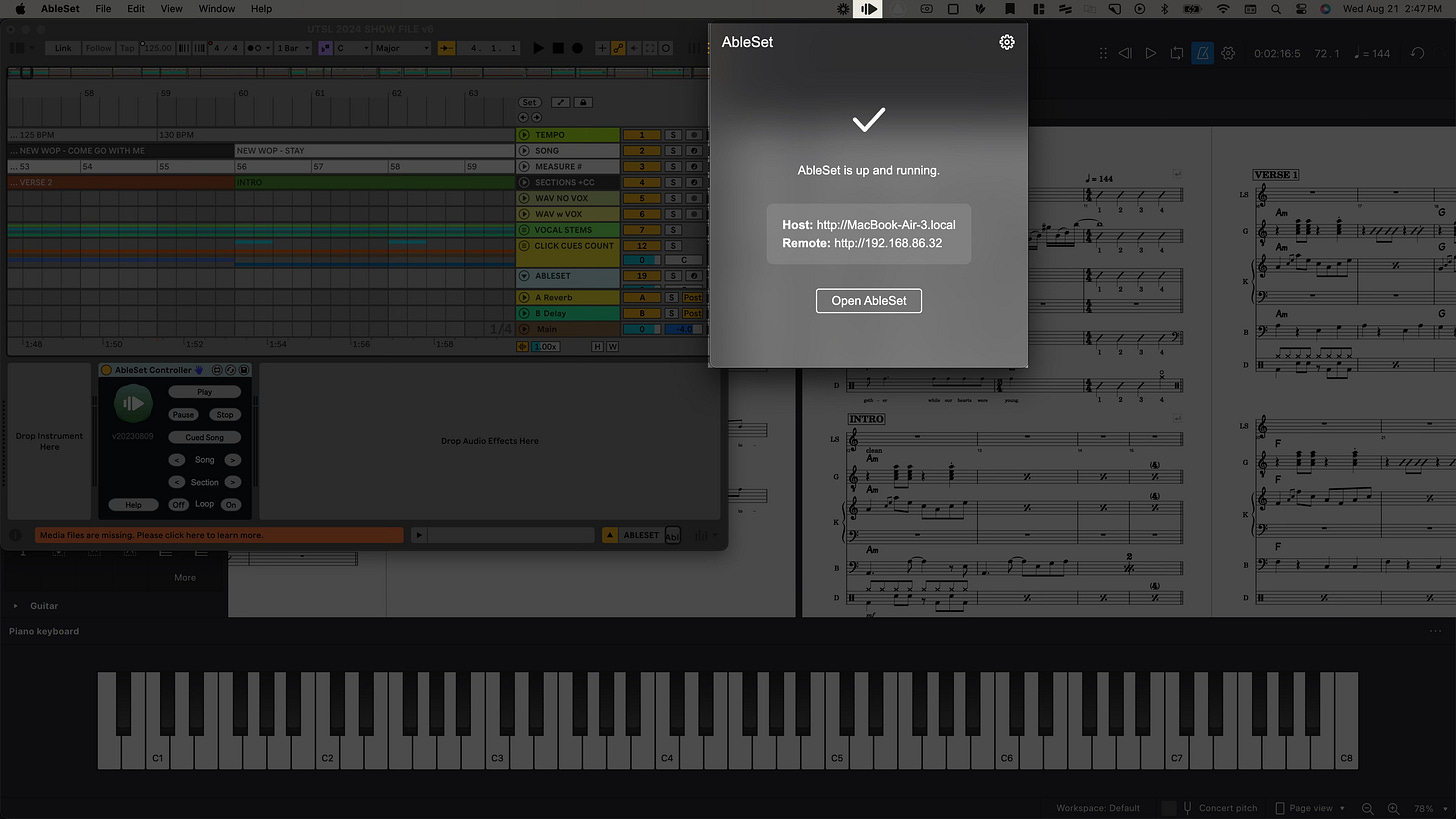This screenshot has height=819, width=1456.
Task: Toggle MuseScore loop playback
Action: [x=1177, y=53]
